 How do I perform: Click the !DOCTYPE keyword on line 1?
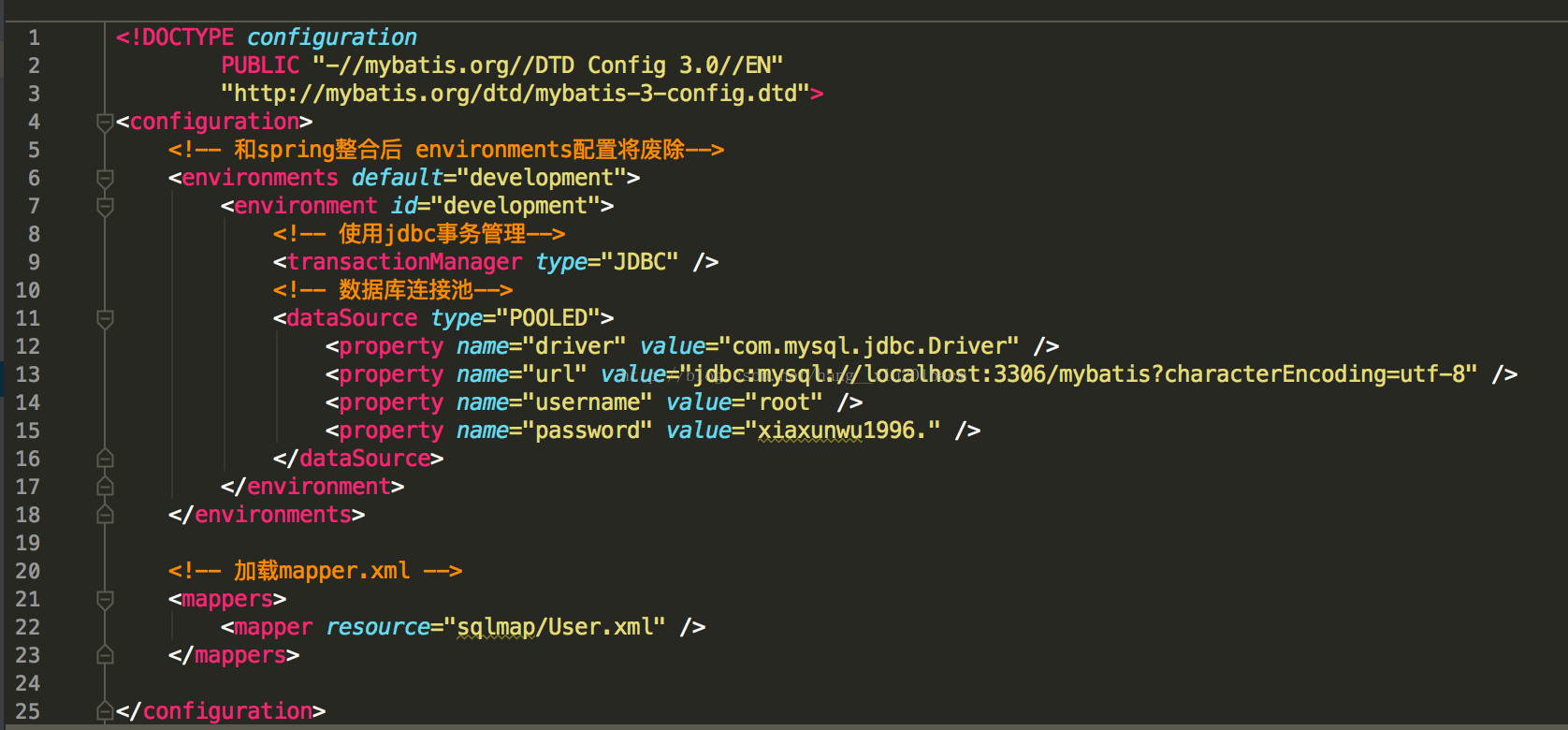tap(181, 37)
